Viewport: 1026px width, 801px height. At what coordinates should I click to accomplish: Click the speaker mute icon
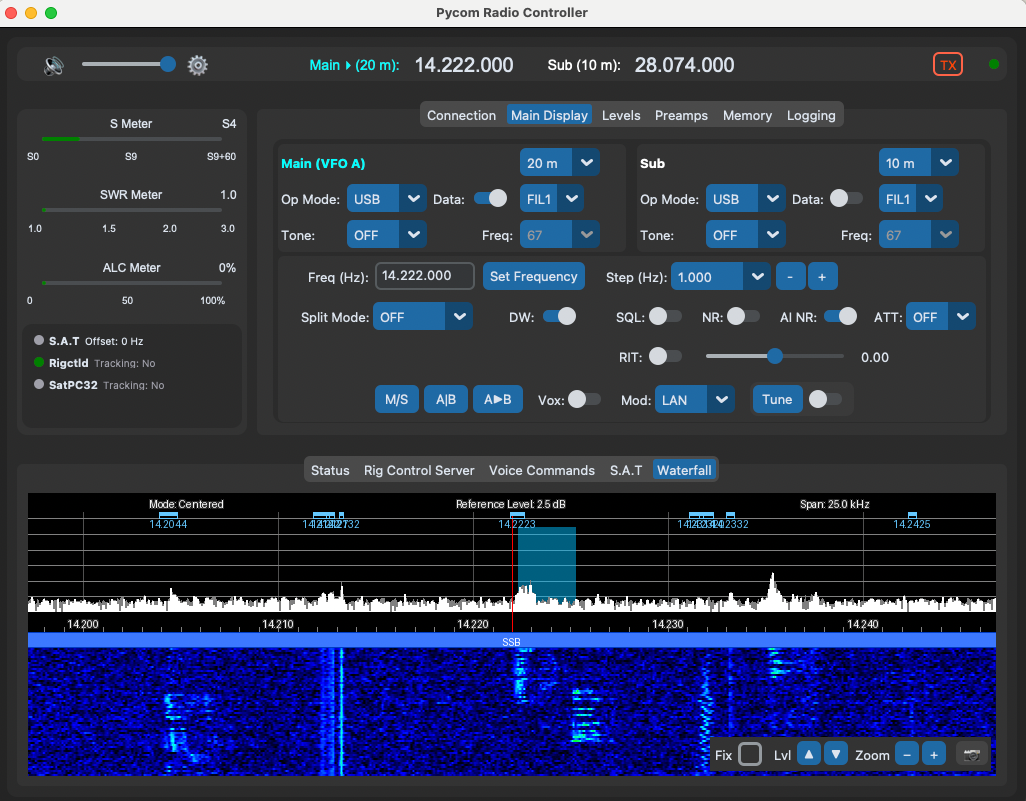coord(54,65)
